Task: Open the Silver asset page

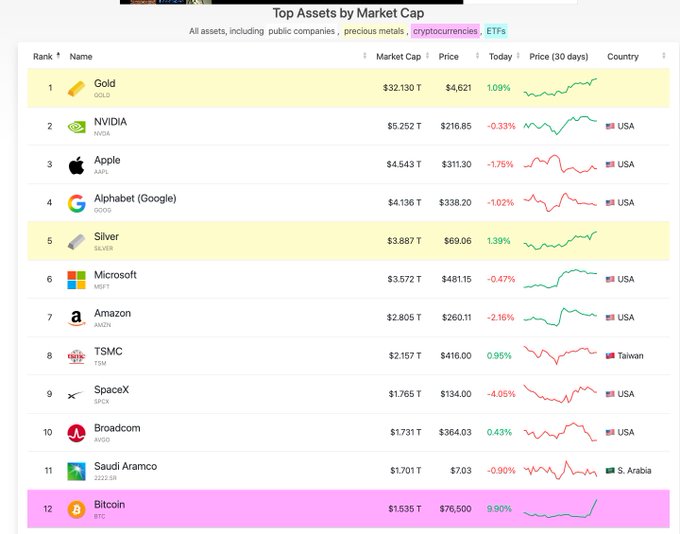Action: click(106, 236)
